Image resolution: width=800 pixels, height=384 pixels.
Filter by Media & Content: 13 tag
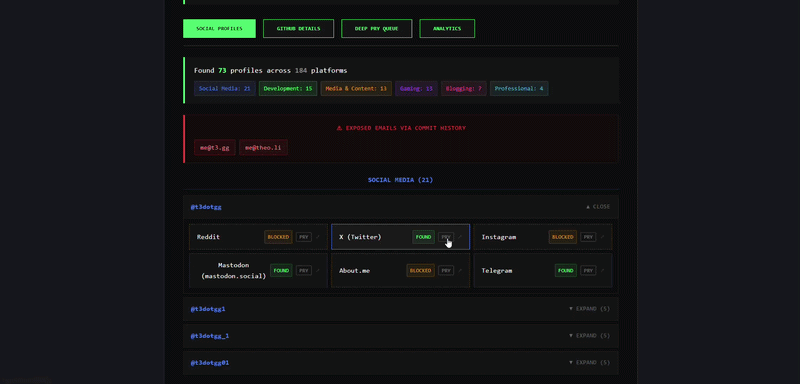tap(356, 89)
